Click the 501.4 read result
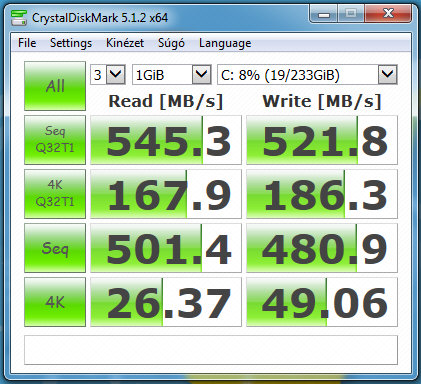The image size is (421, 384). click(x=166, y=248)
